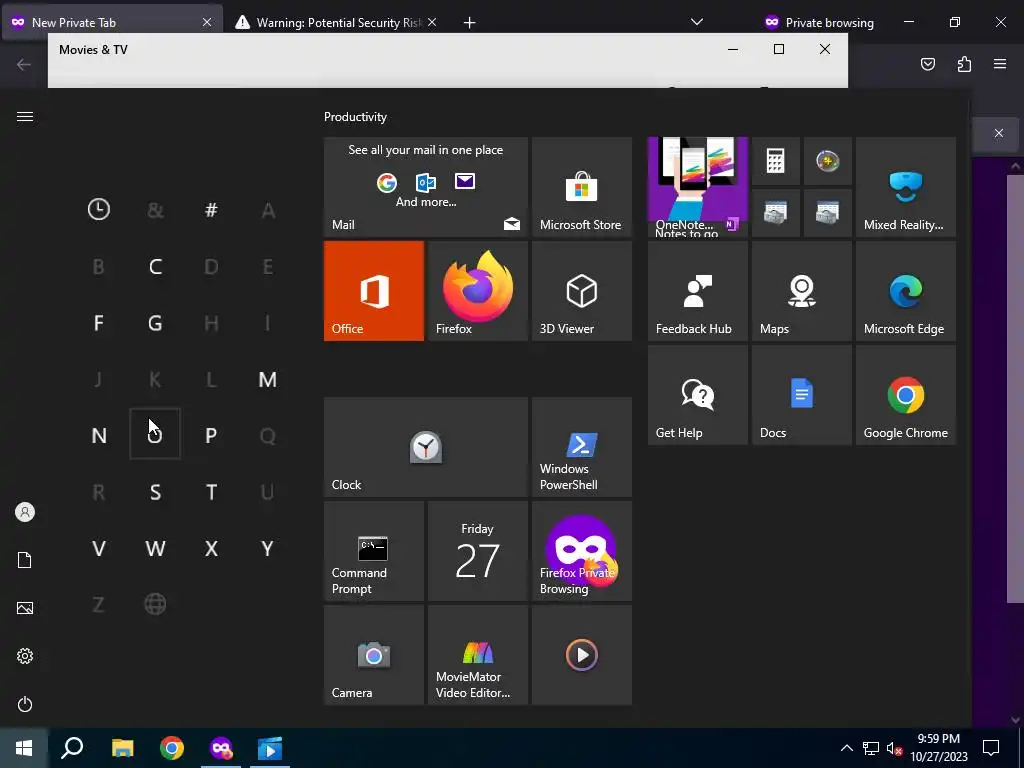Click the muted volume tray icon
The height and width of the screenshot is (768, 1024).
(894, 748)
